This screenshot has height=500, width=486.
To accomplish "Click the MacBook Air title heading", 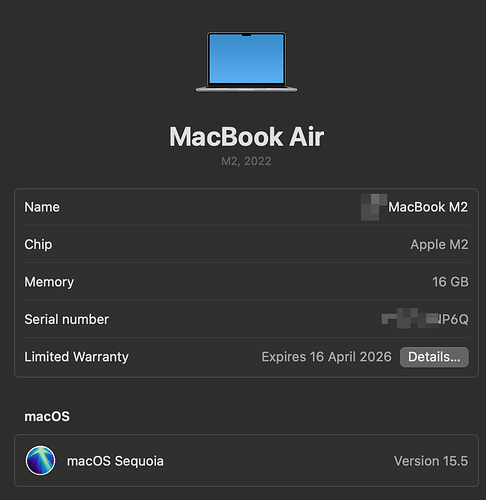I will (x=246, y=137).
